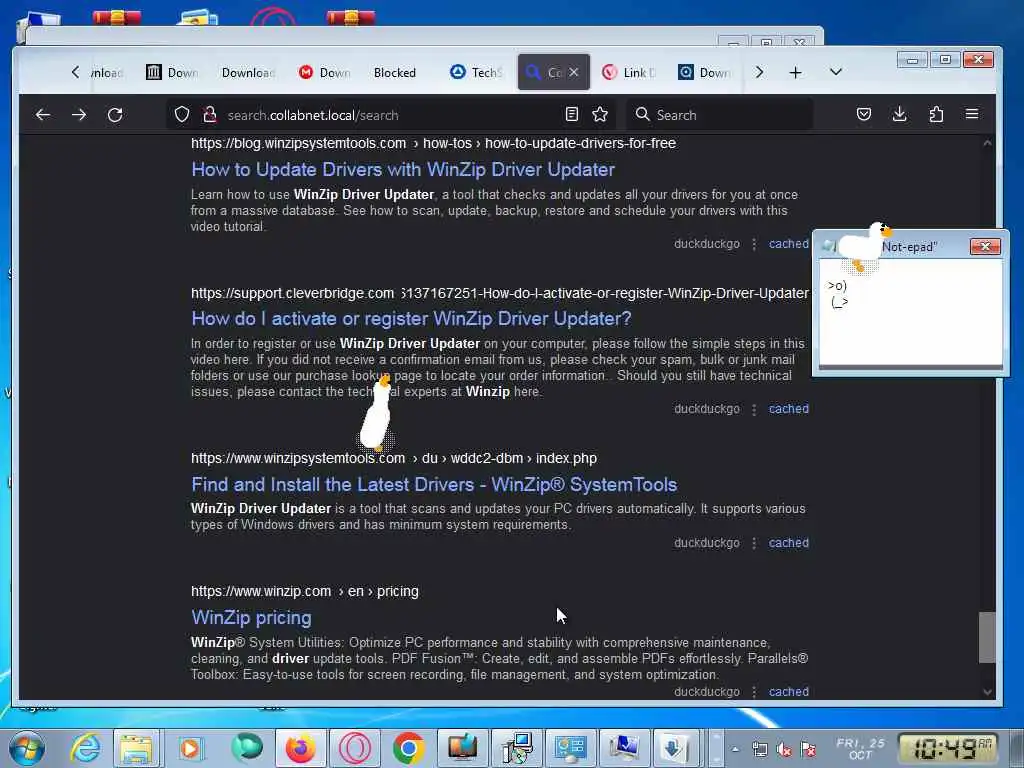Screen dimensions: 1024x768
Task: Open options dots for Find and Install result
Action: pos(754,543)
